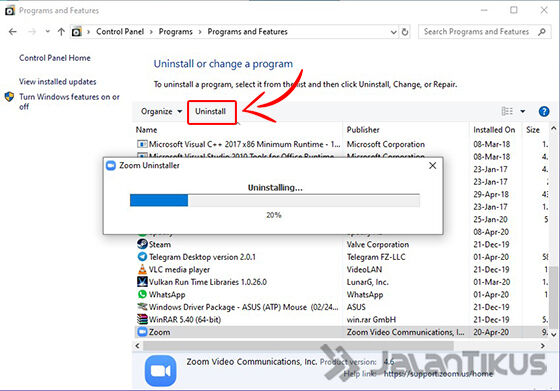Click the Telegram FZ-LLC publisher cell
560x391 pixels.
(376, 257)
